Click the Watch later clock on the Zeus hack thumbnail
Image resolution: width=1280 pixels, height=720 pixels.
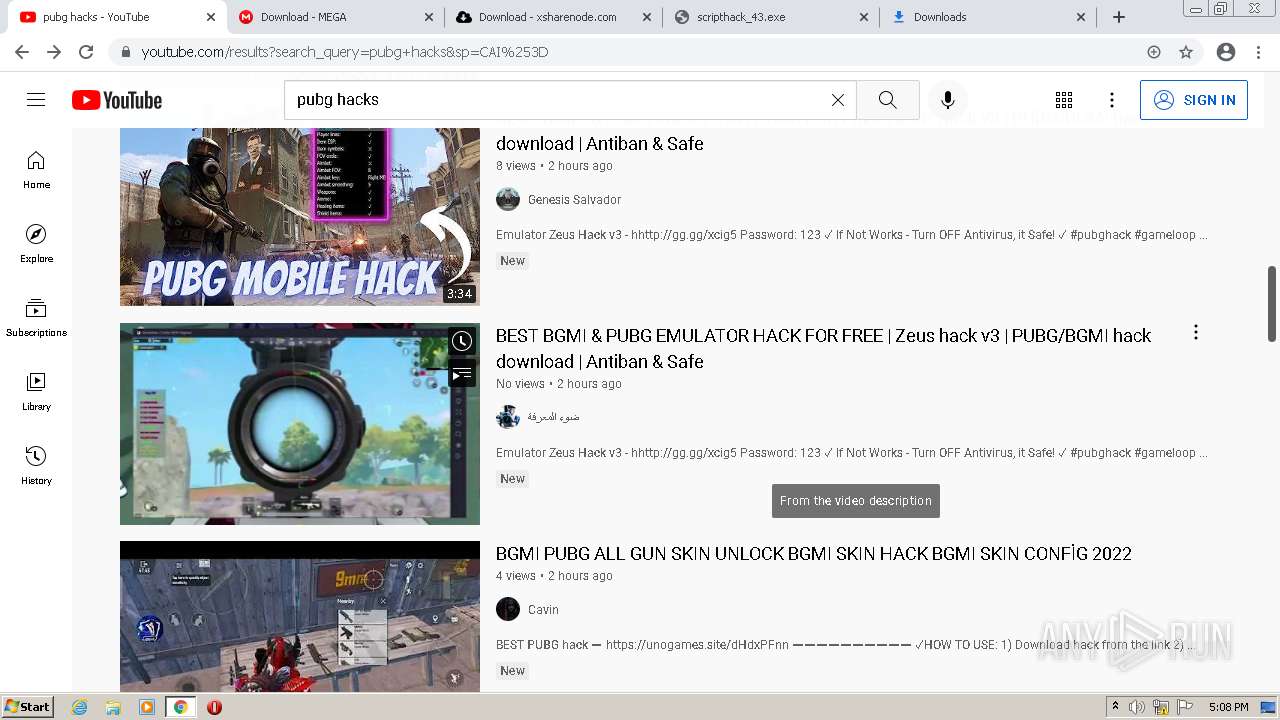pos(461,341)
